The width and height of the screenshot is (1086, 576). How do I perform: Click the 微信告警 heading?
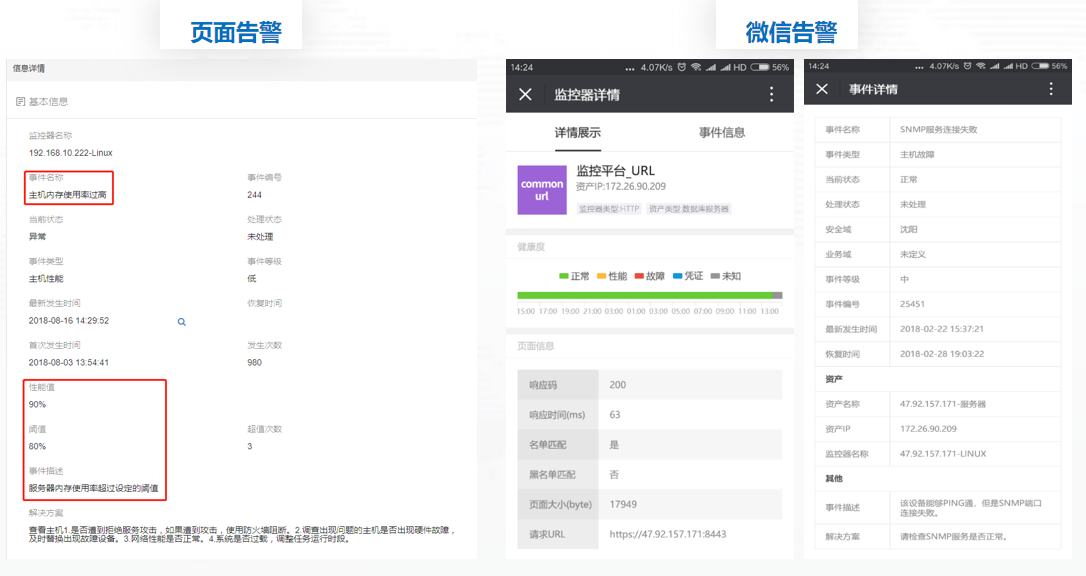(791, 32)
